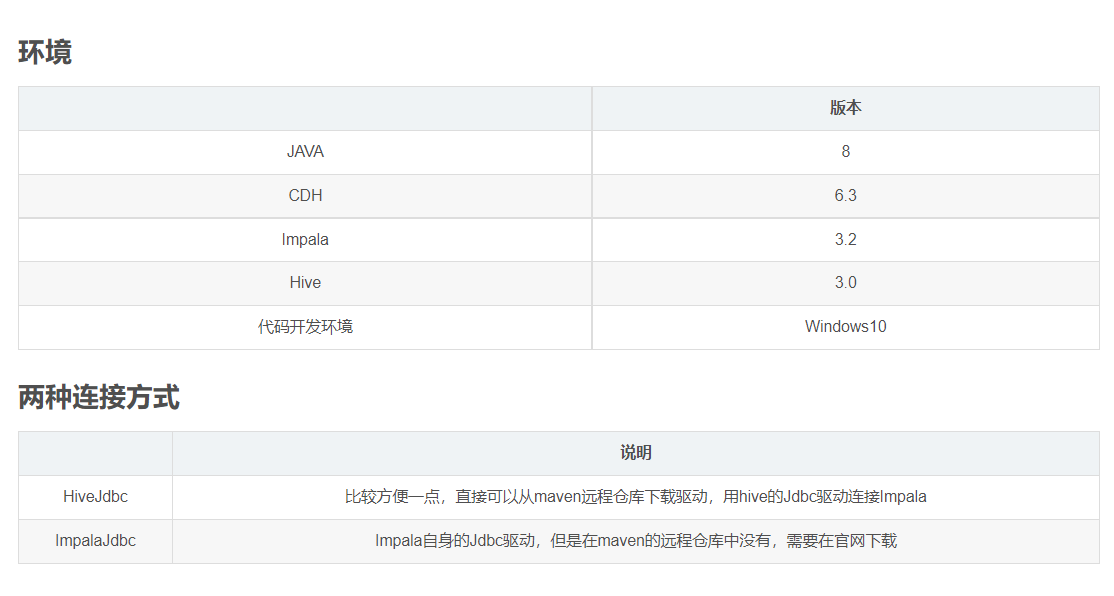Click the HiveJdbc row label
1114x596 pixels.
pyautogui.click(x=94, y=496)
